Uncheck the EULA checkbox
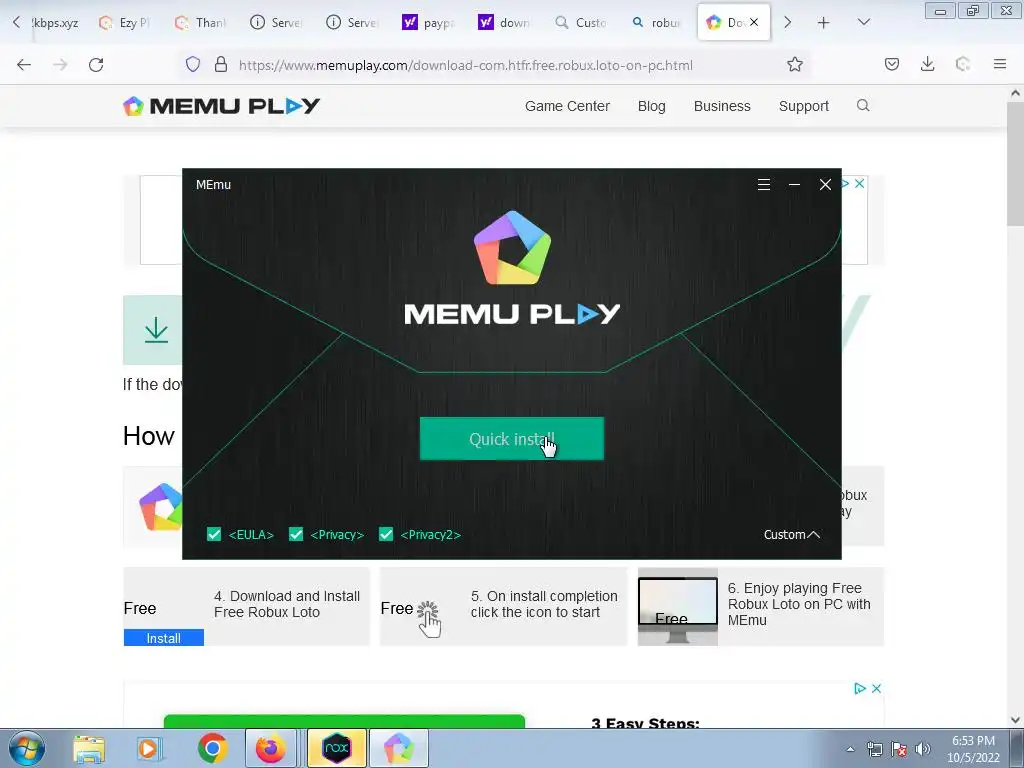Viewport: 1024px width, 768px height. coord(214,534)
